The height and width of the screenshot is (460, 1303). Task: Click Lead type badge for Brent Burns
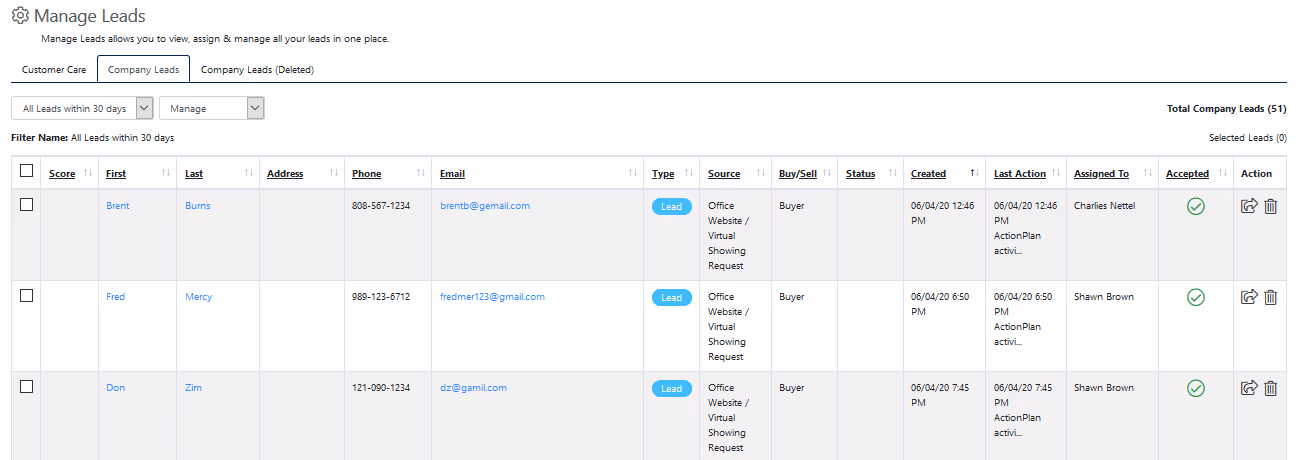tap(671, 207)
